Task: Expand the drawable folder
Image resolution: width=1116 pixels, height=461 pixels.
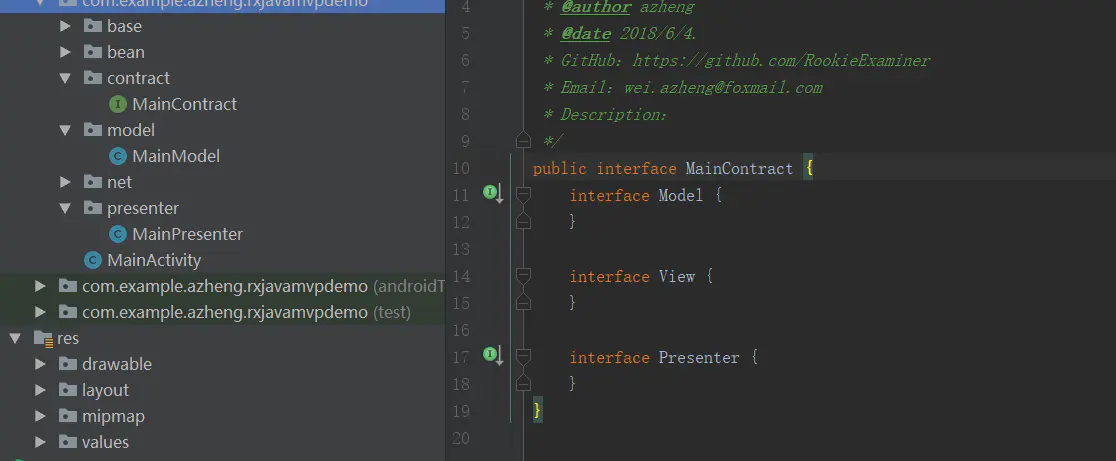Action: click(x=41, y=364)
